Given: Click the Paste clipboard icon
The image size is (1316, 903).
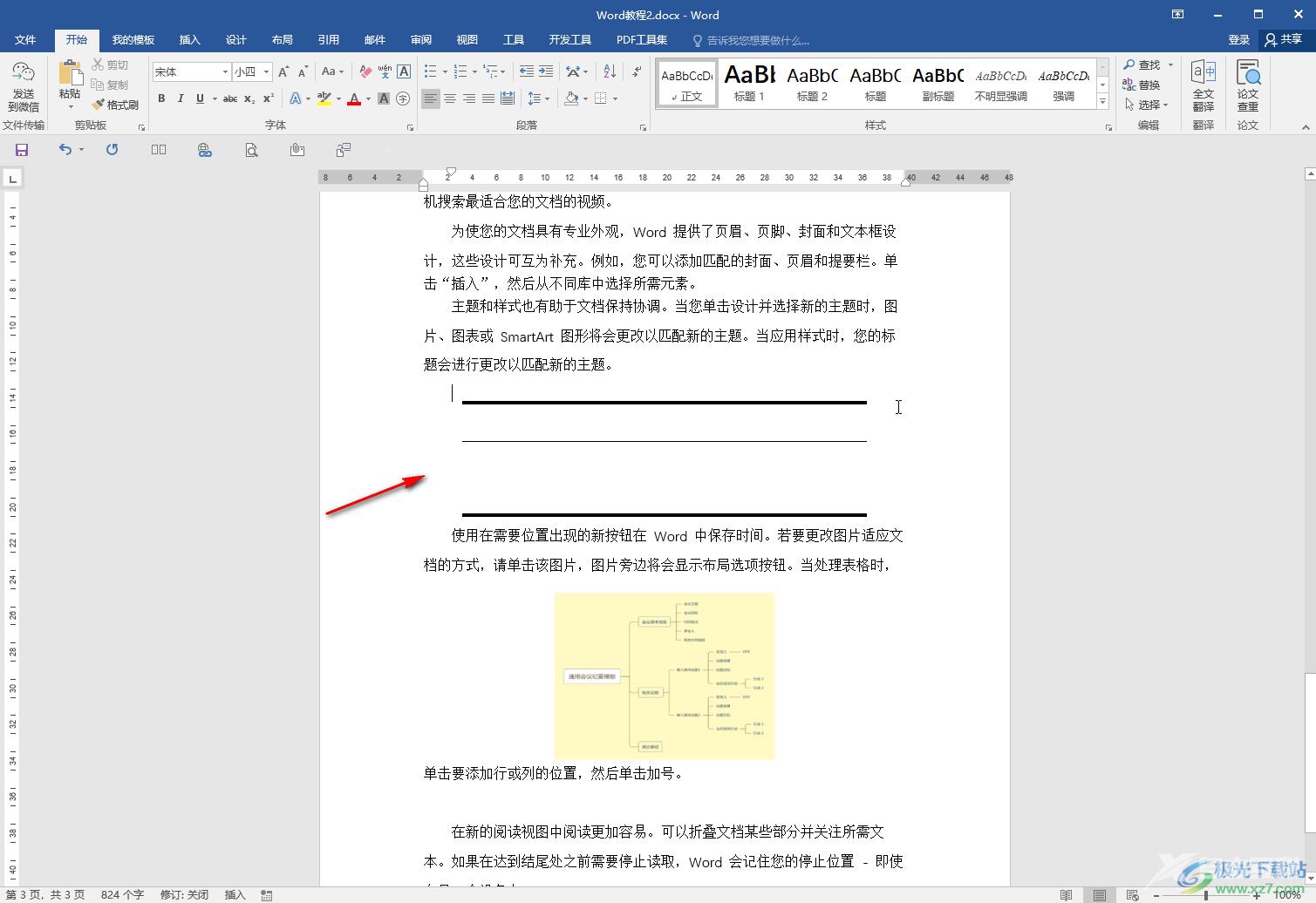Looking at the screenshot, I should click(x=70, y=73).
